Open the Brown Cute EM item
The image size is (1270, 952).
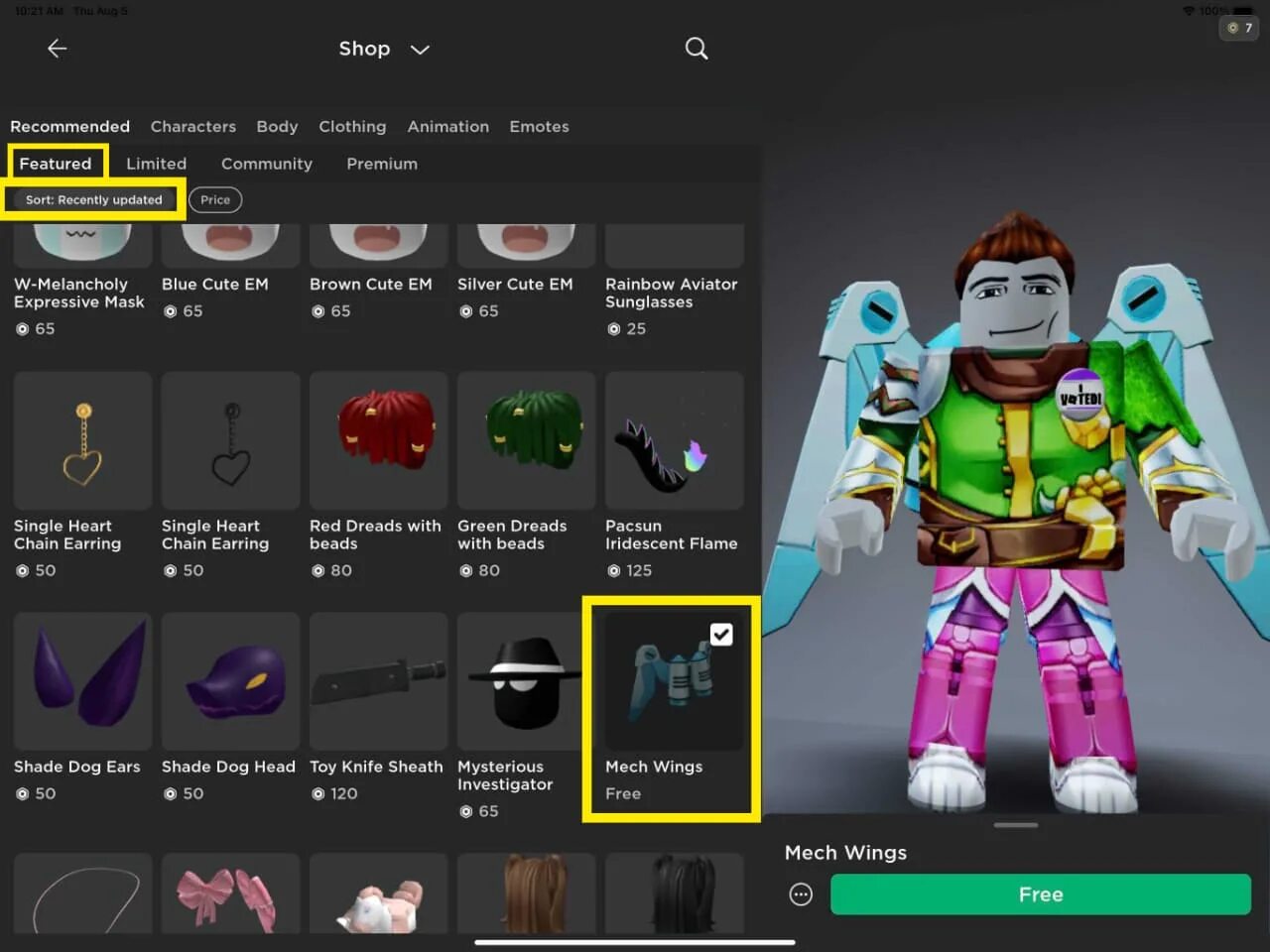379,246
